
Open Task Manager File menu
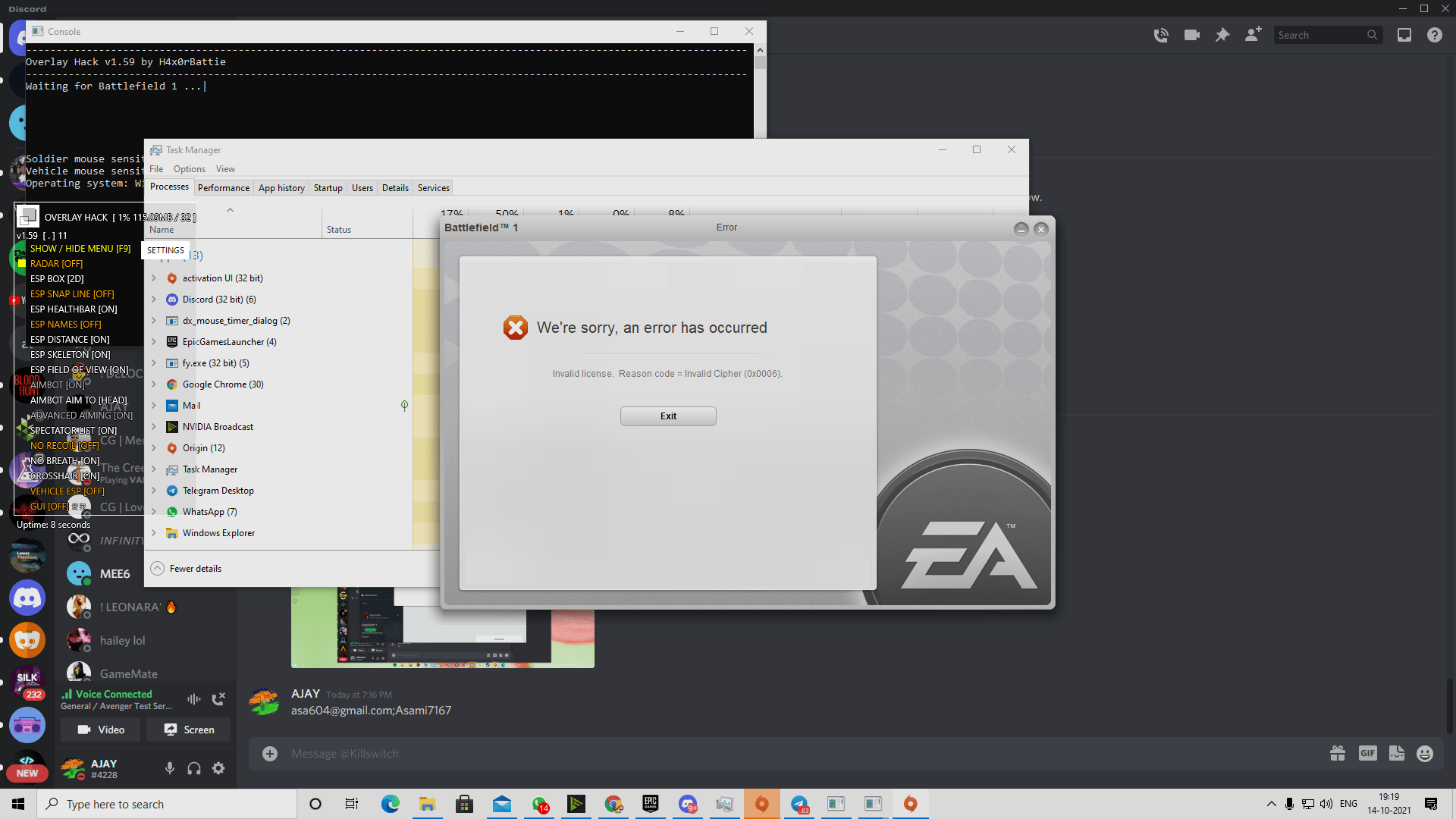156,168
